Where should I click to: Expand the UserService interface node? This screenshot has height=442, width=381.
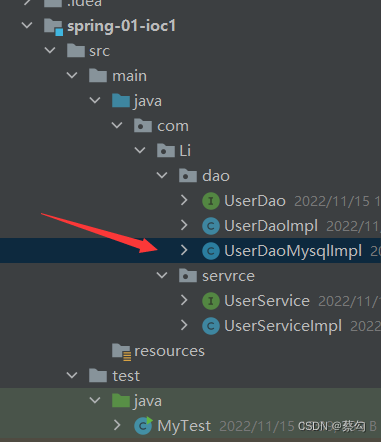[x=184, y=300]
